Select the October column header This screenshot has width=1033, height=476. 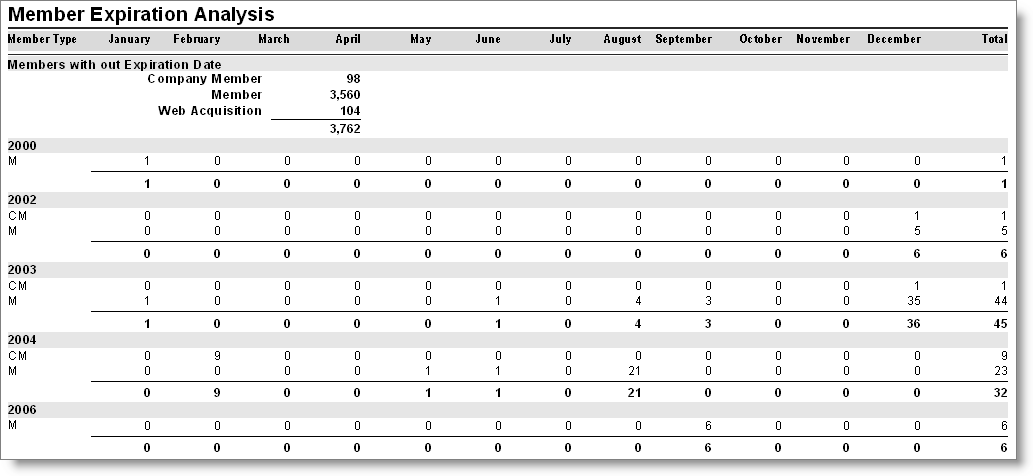pyautogui.click(x=761, y=39)
